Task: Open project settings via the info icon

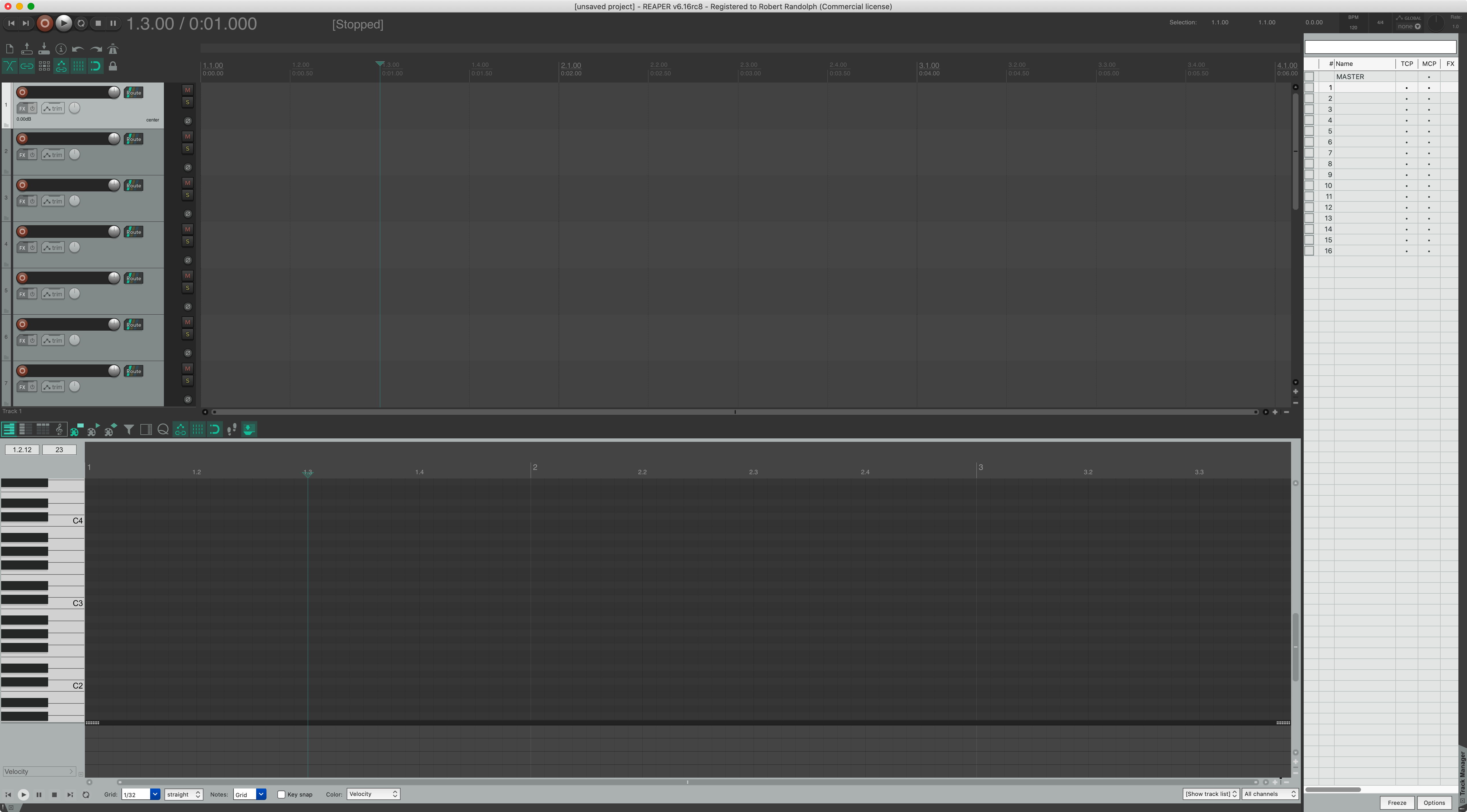Action: (62, 49)
